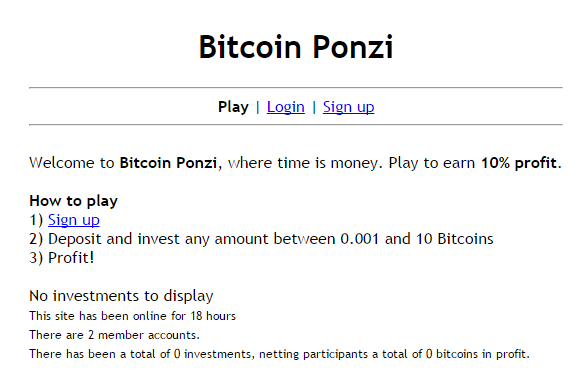Image resolution: width=588 pixels, height=386 pixels.
Task: Click the 'where time is money' phrase
Action: pyautogui.click(x=303, y=164)
